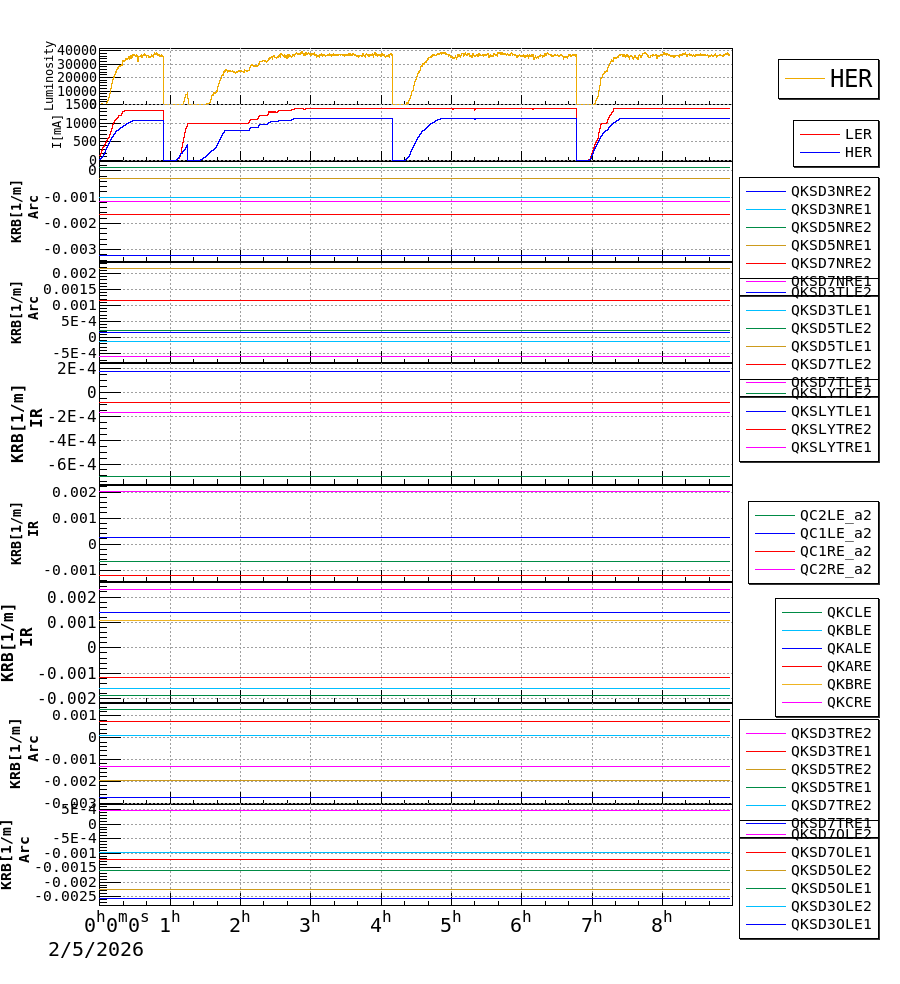Viewport: 900px width, 984px height.
Task: Click the 6h time axis label
Action: coord(521,922)
